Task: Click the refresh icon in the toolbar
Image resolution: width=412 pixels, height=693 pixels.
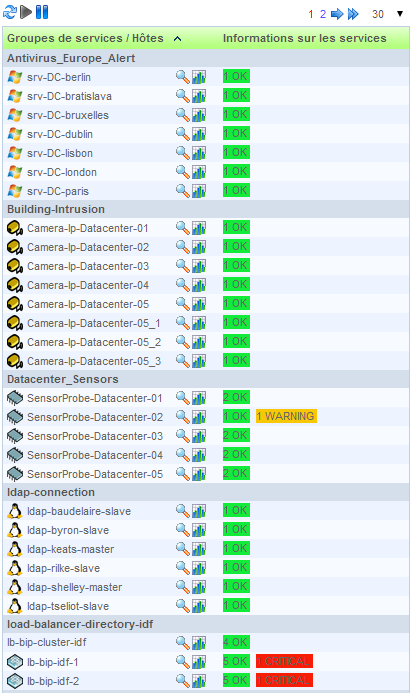Action: [10, 12]
